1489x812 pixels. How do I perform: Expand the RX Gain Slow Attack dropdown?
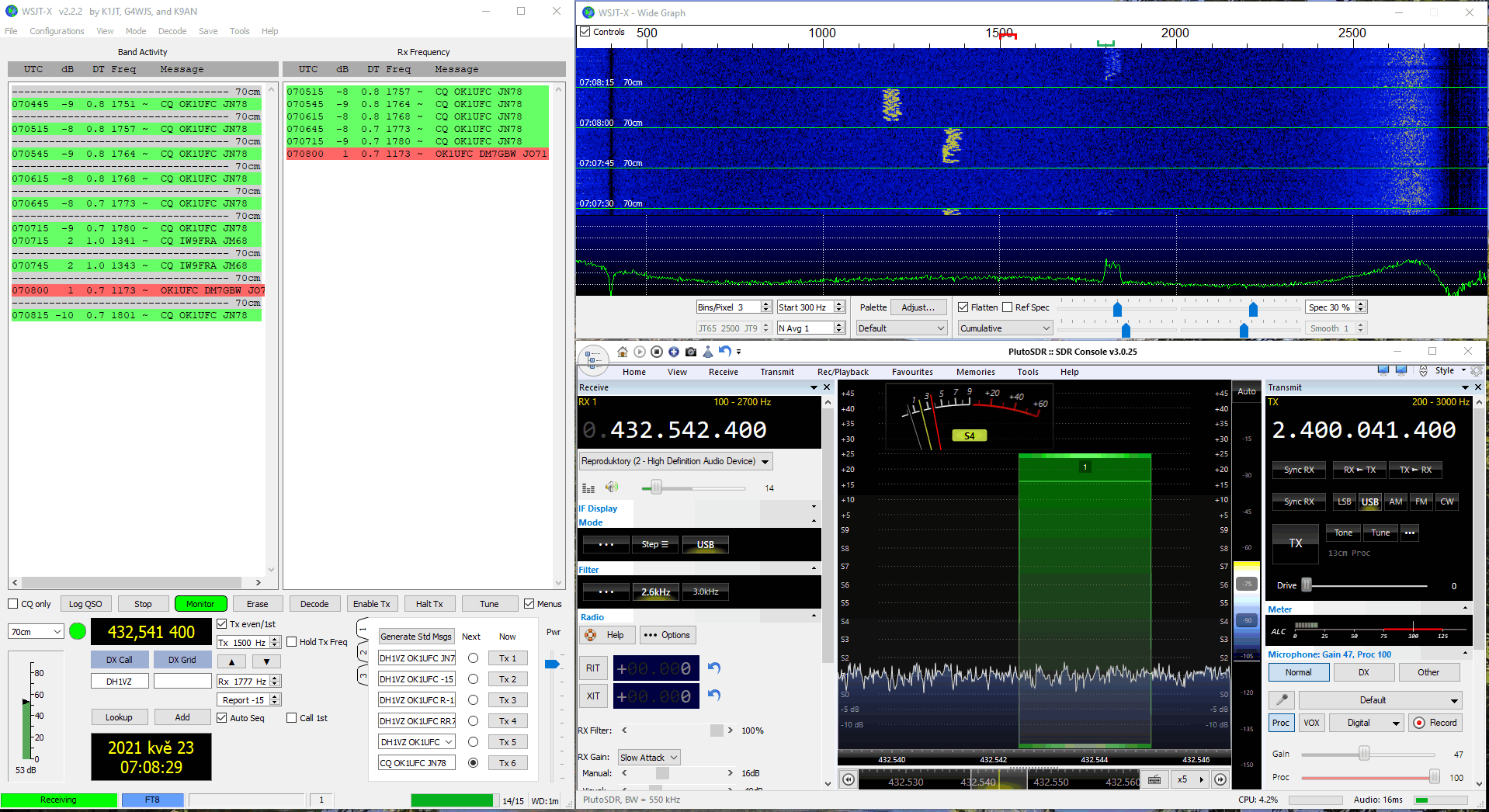pyautogui.click(x=649, y=758)
